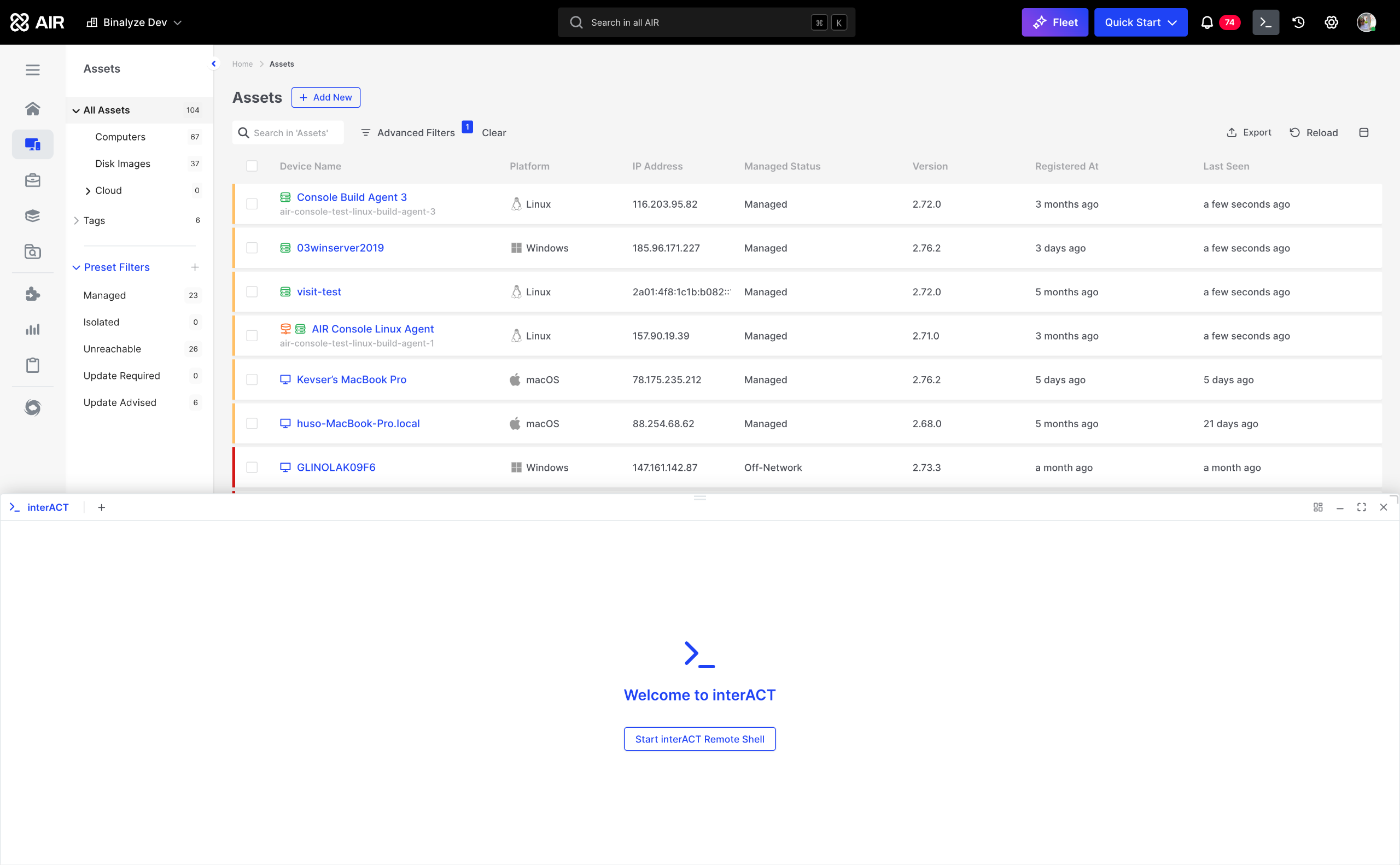
Task: Select the visit-test row checkbox
Action: coord(252,292)
